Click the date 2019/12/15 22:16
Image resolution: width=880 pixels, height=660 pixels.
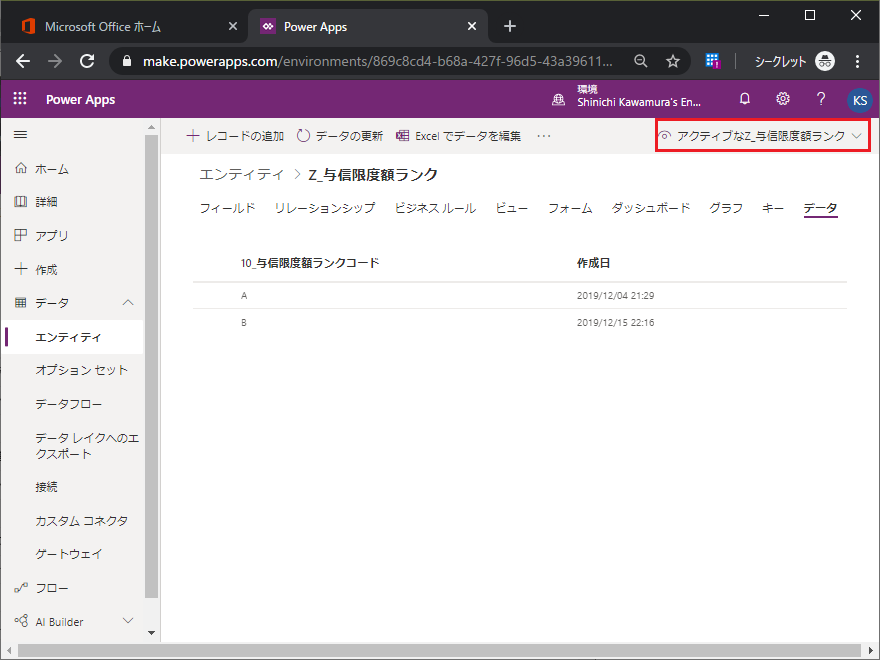click(615, 322)
